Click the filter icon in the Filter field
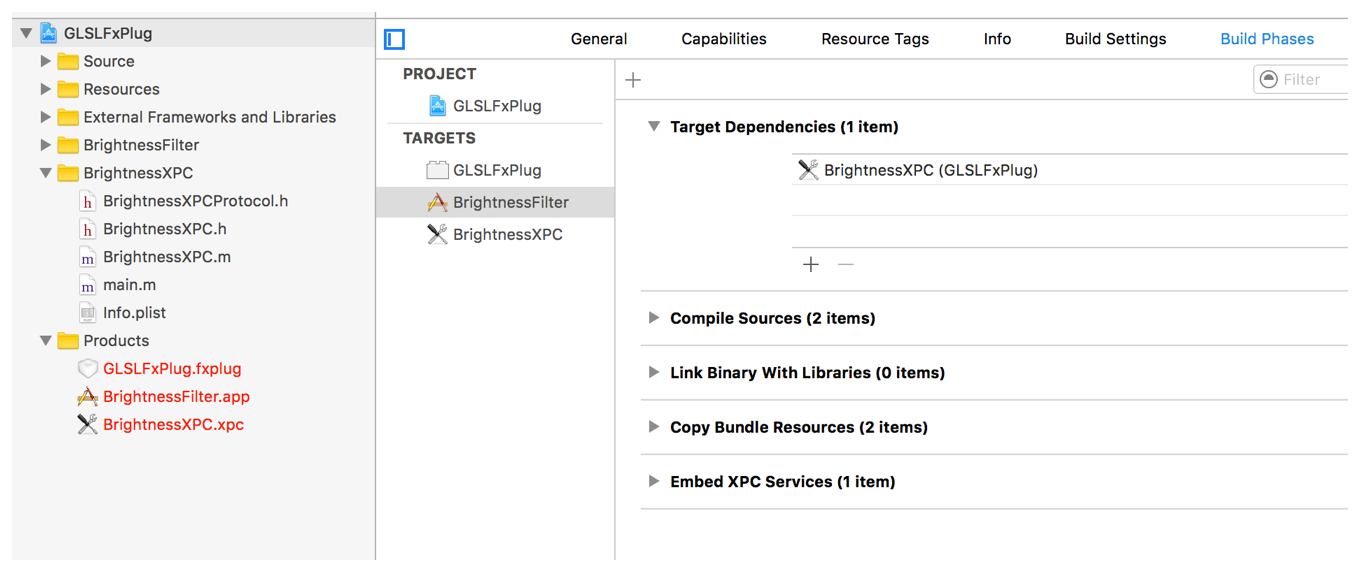1360x572 pixels. 1269,79
